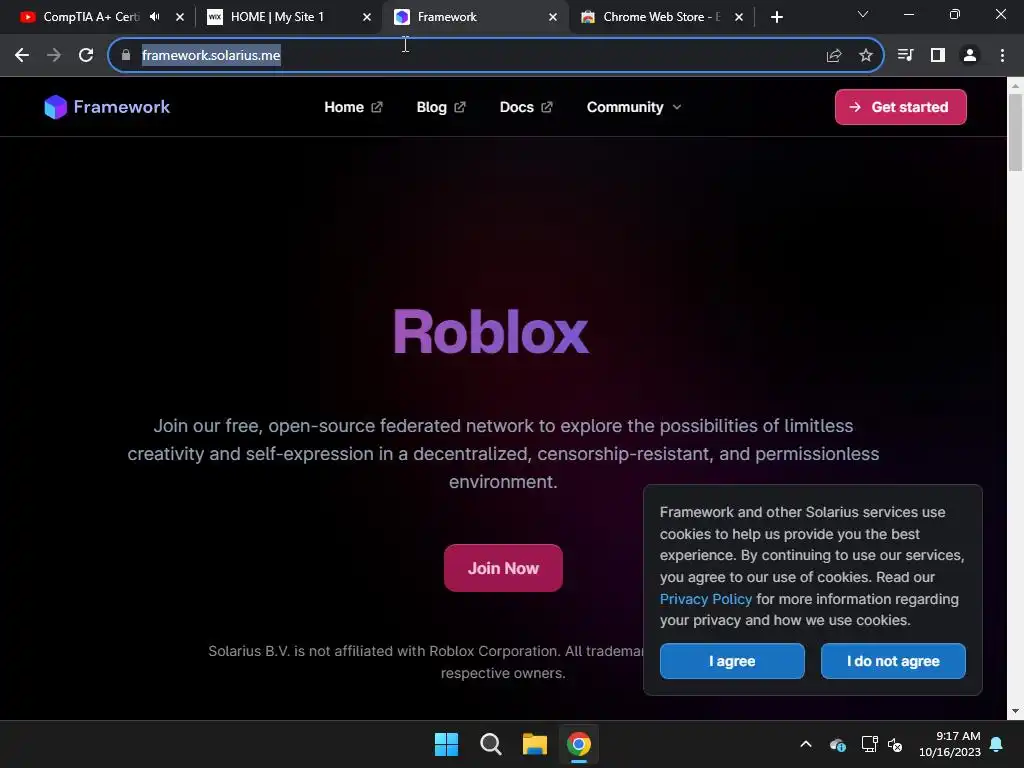
Task: Click the scrollbar up arrow
Action: click(1015, 86)
